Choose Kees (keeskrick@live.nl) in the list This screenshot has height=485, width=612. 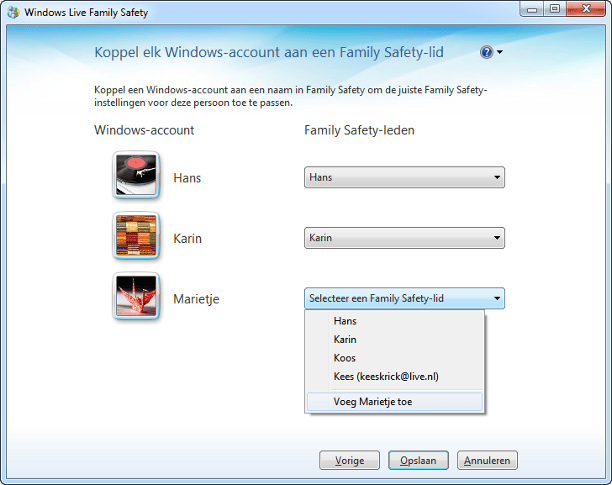pyautogui.click(x=395, y=377)
